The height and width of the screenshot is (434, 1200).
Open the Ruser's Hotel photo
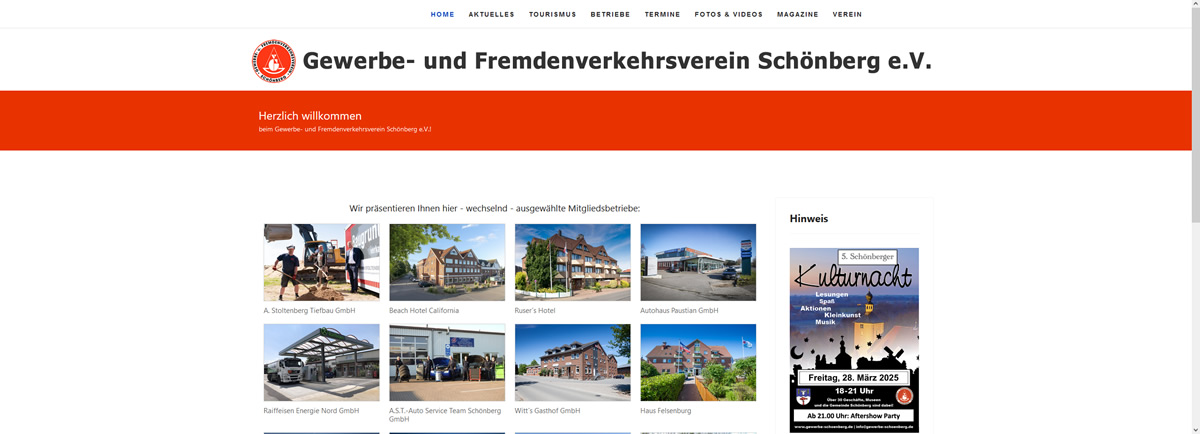pos(573,262)
